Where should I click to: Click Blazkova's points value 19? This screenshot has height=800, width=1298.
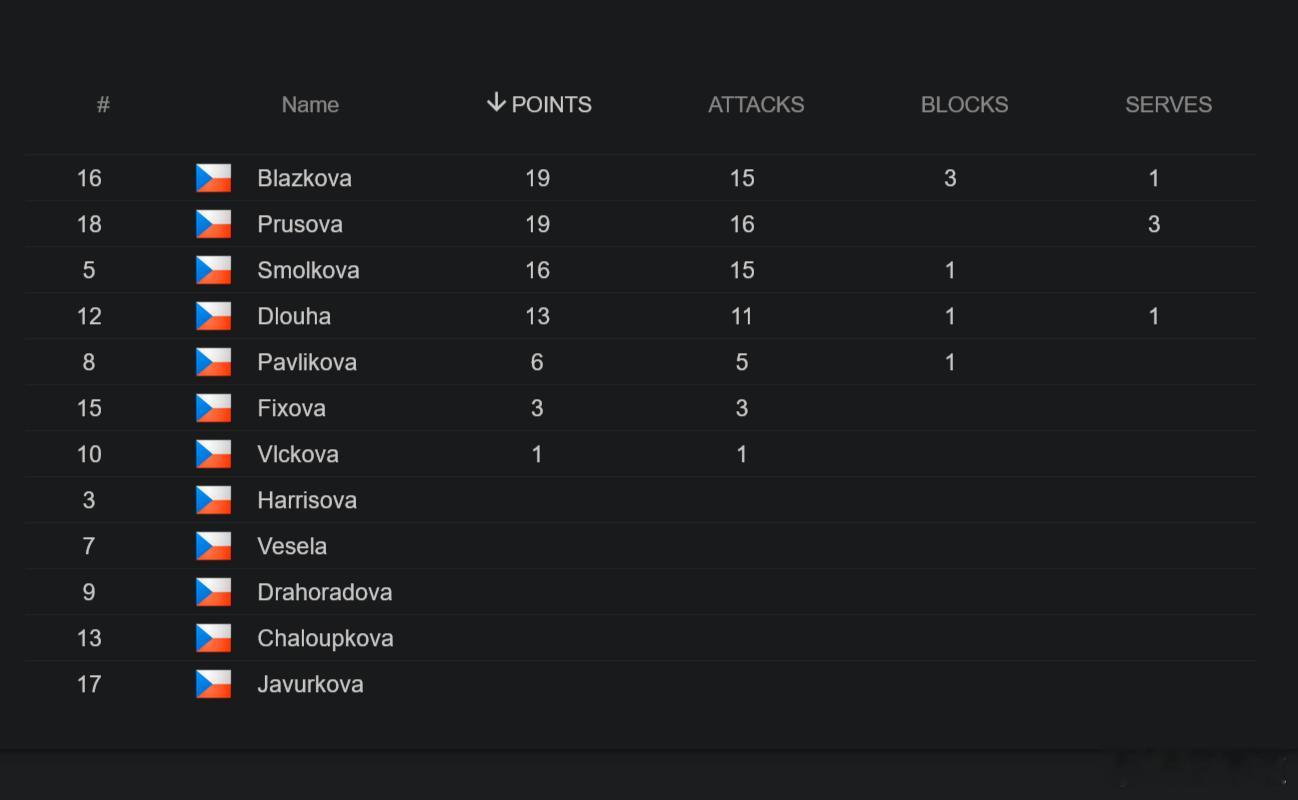(537, 178)
